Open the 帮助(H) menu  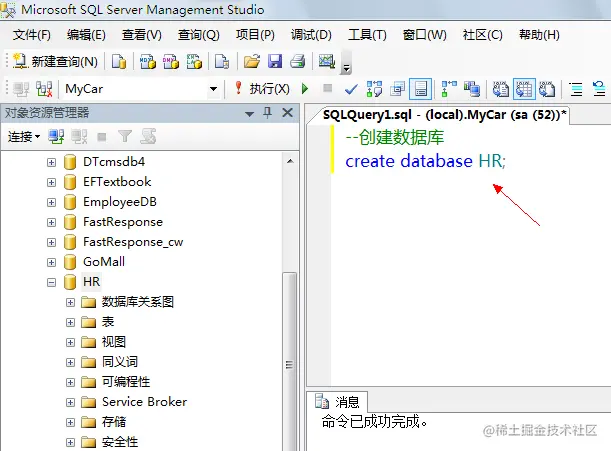coord(539,35)
